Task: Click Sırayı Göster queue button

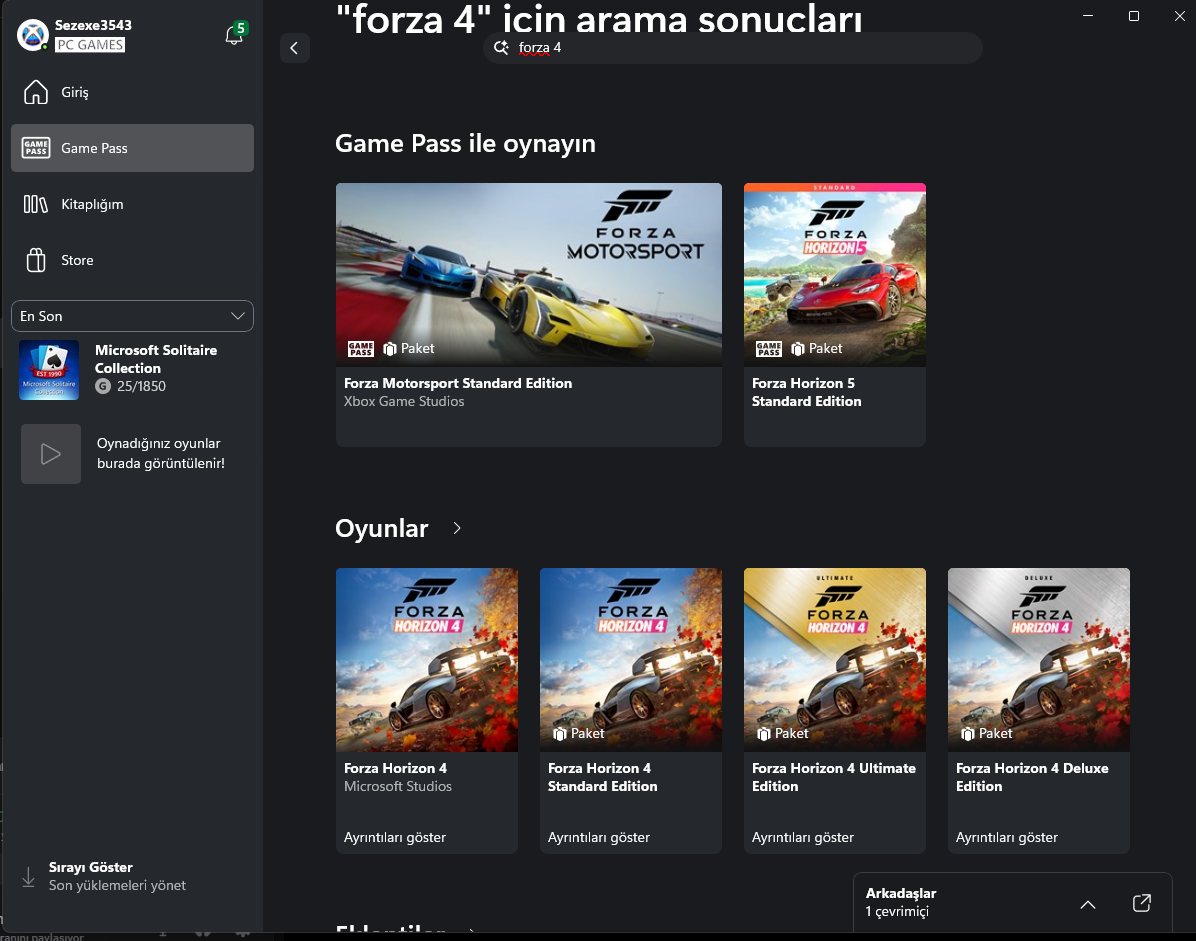Action: (x=117, y=876)
